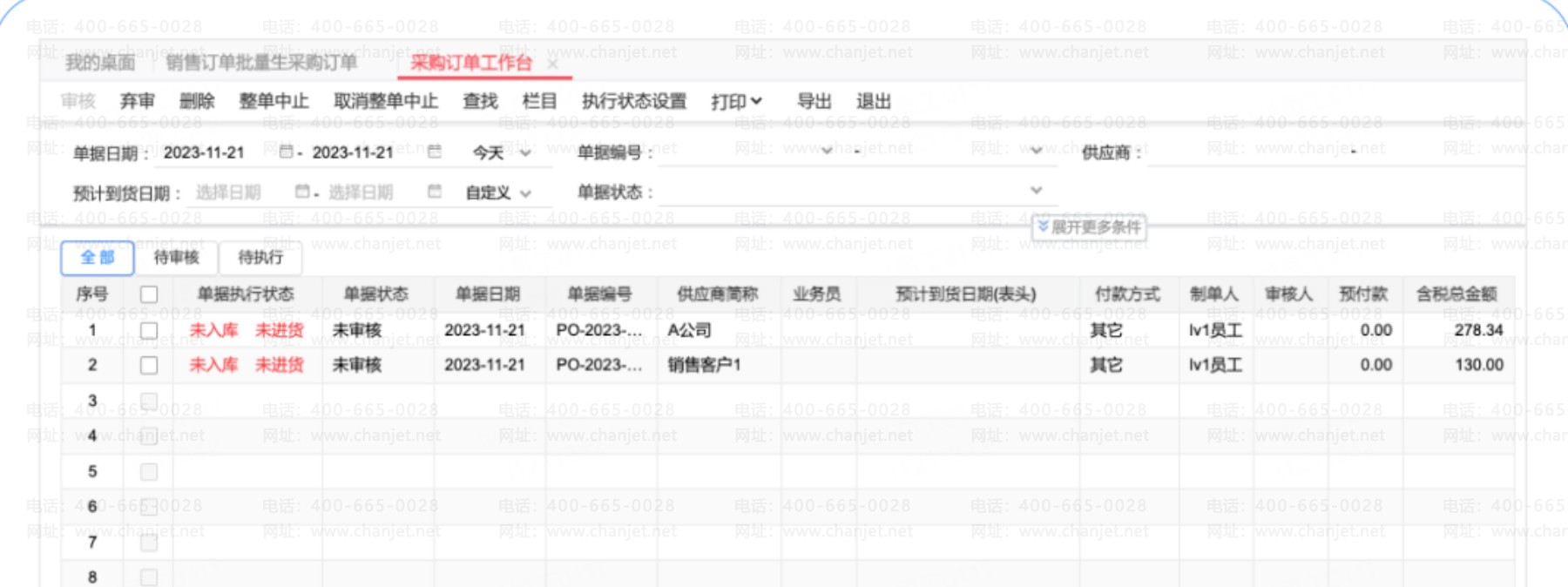Expand 展开更多条件 filter options

(x=1089, y=227)
